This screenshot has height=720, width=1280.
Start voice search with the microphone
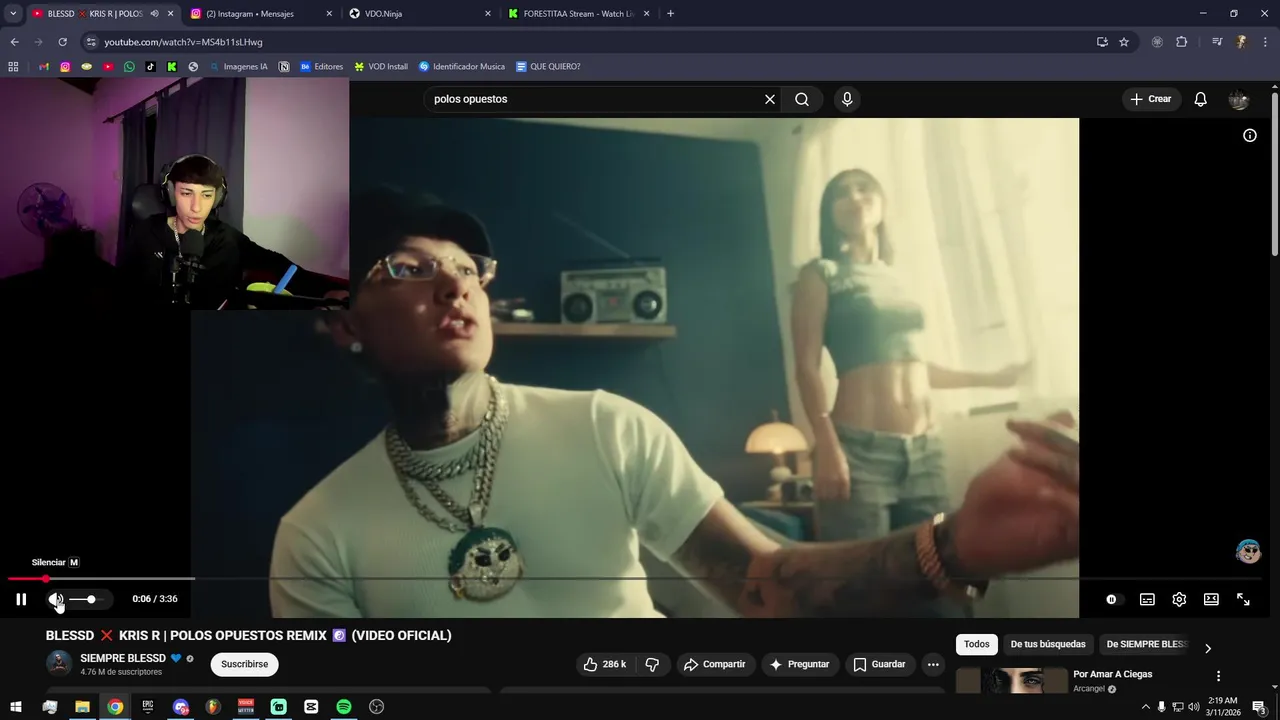847,99
